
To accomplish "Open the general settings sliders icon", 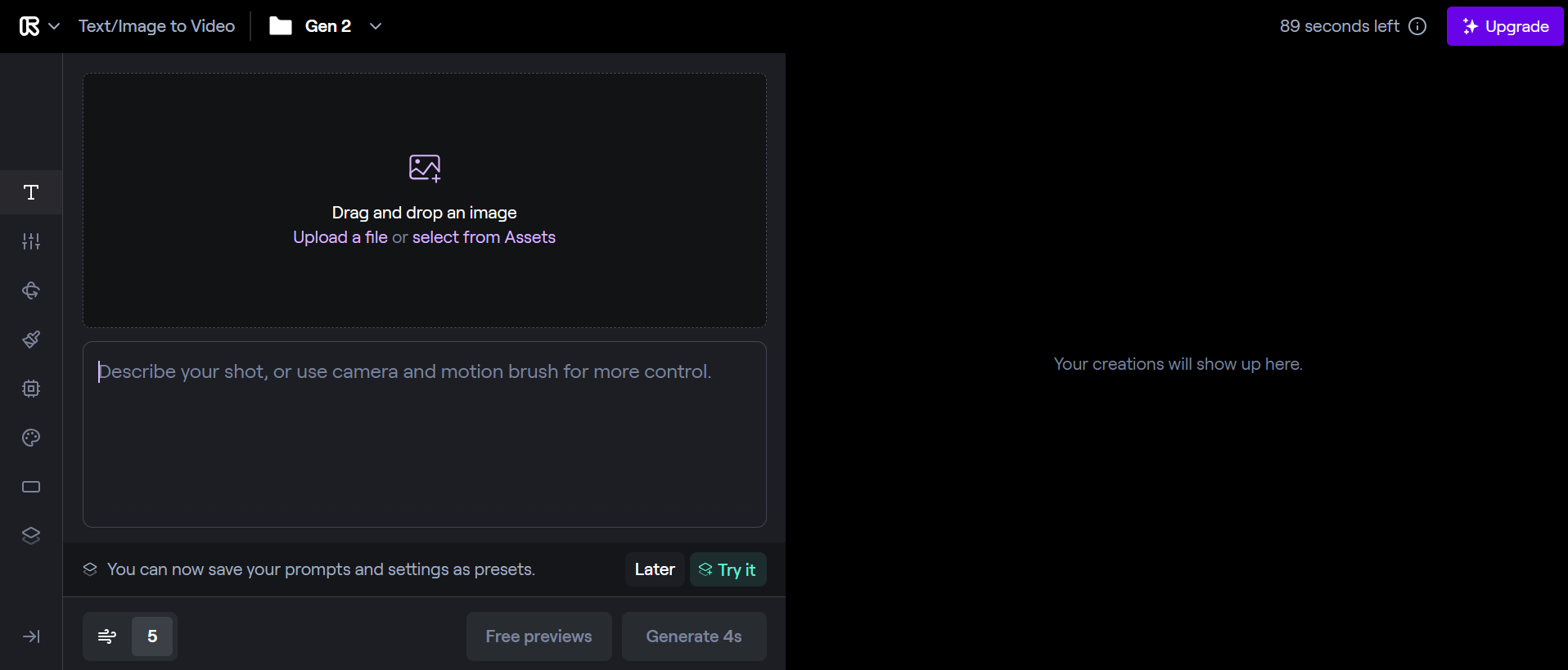I will point(31,241).
